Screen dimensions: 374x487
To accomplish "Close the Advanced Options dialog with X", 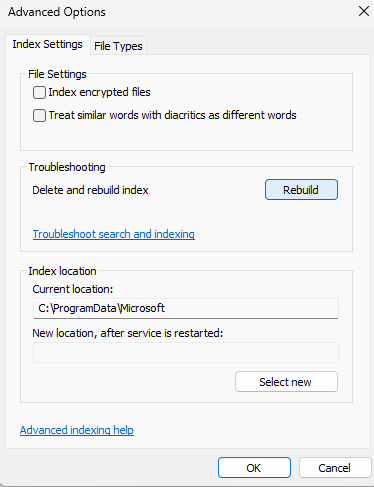I will coord(364,11).
